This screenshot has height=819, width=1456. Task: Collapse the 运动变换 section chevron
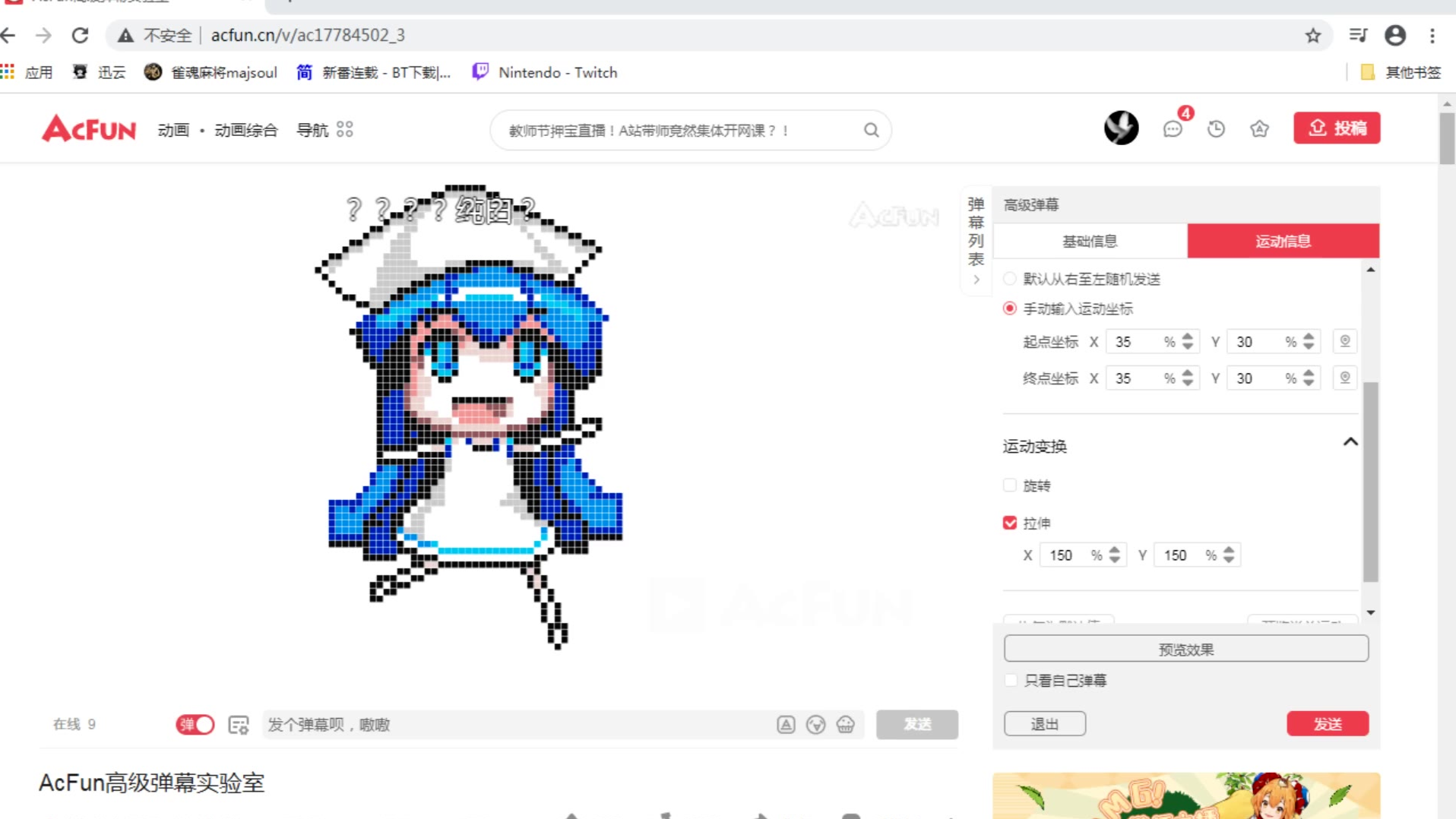point(1350,442)
